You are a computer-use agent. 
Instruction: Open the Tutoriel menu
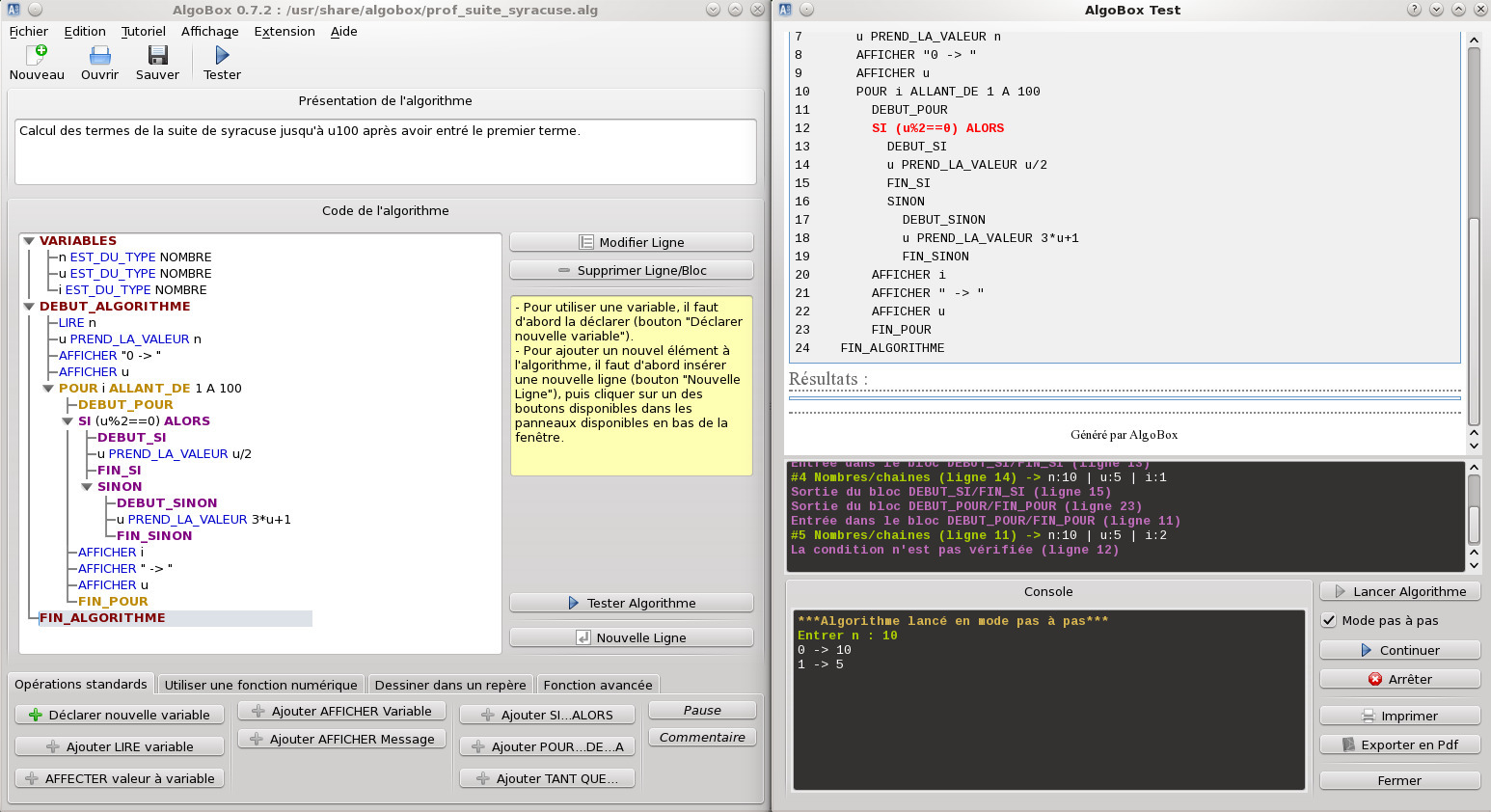[x=144, y=31]
